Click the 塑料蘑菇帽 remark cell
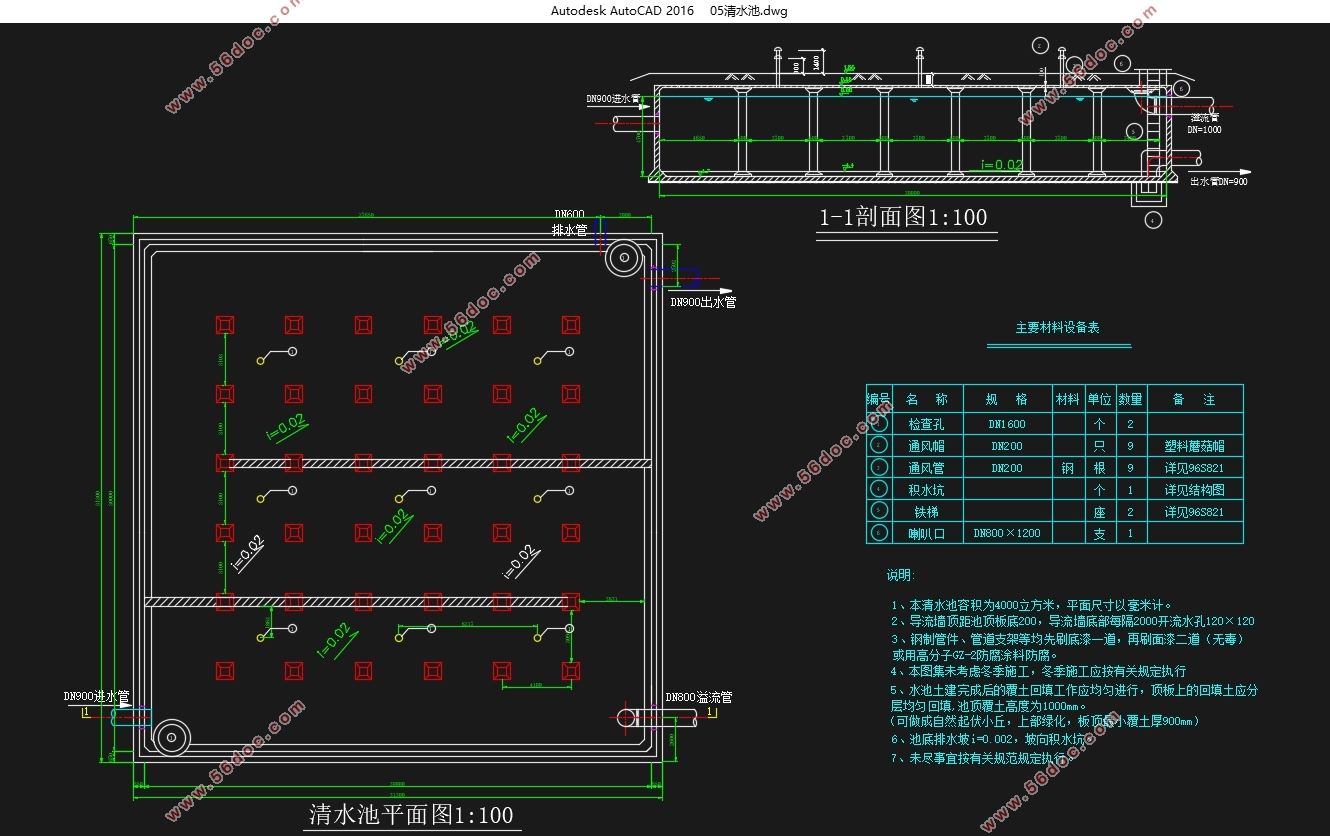Image resolution: width=1330 pixels, height=836 pixels. [1194, 446]
